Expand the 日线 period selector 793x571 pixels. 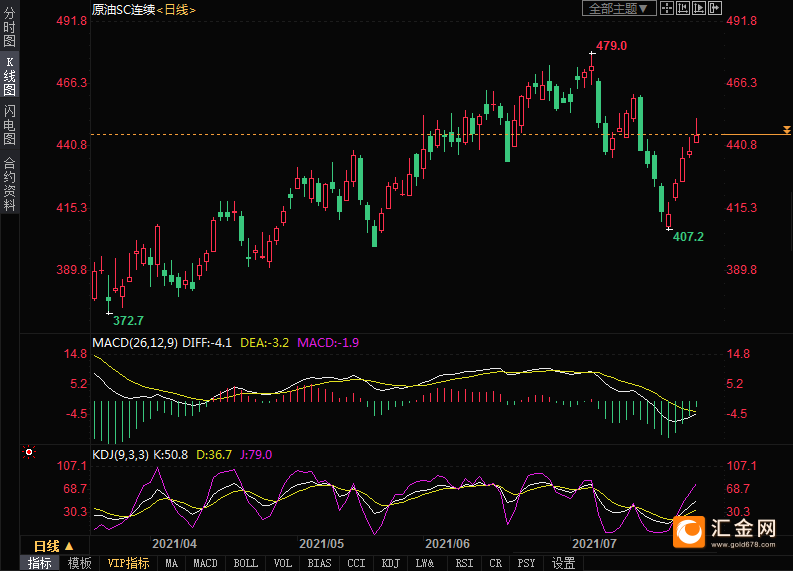(x=54, y=546)
